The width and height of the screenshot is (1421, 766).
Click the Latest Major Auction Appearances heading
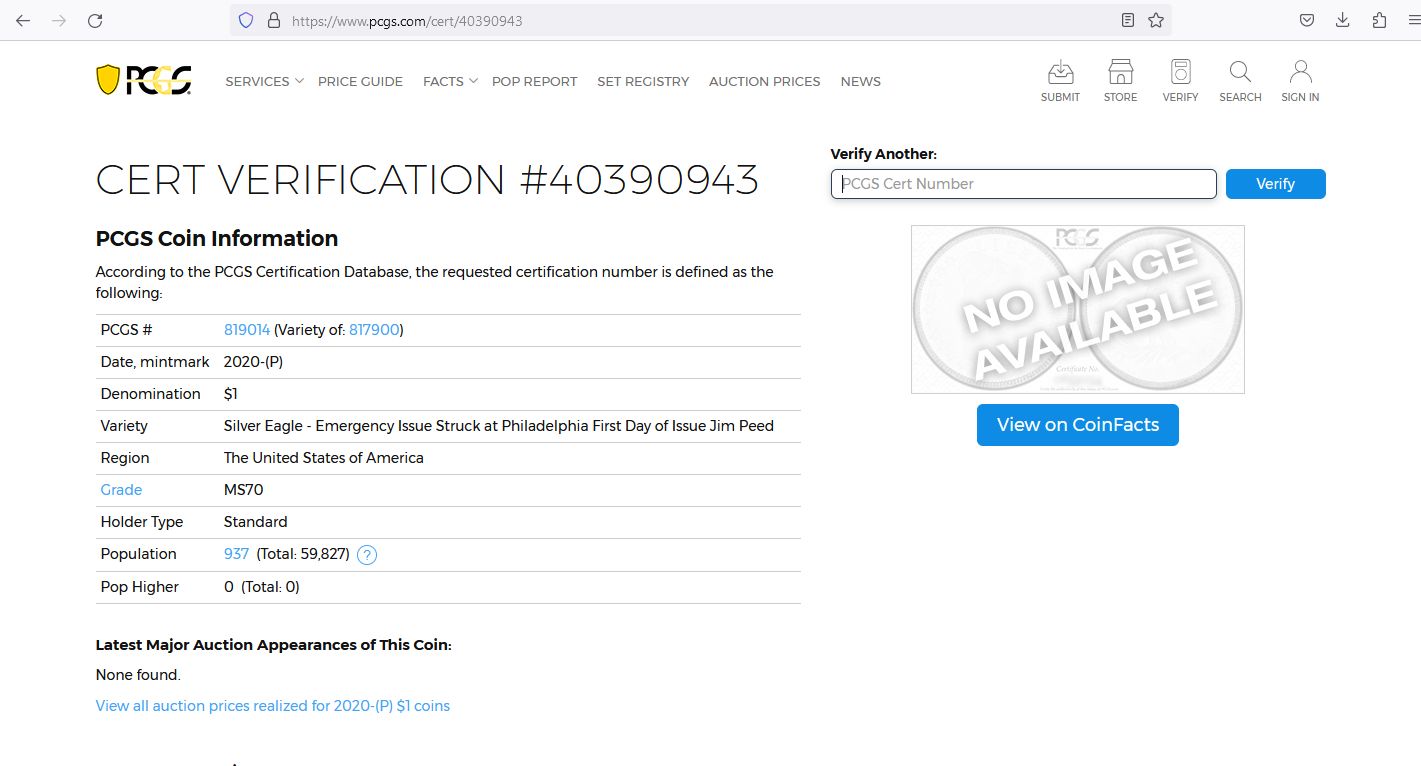(274, 645)
